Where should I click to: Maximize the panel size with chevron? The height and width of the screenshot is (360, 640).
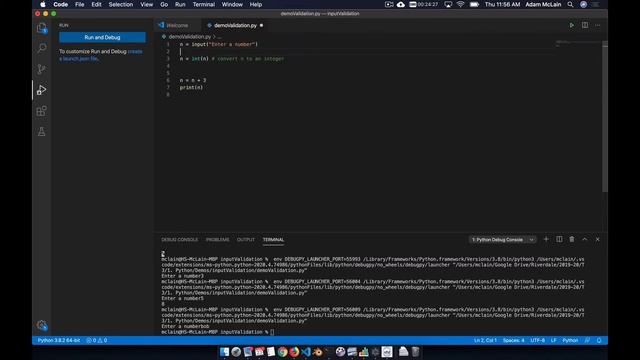click(x=584, y=239)
